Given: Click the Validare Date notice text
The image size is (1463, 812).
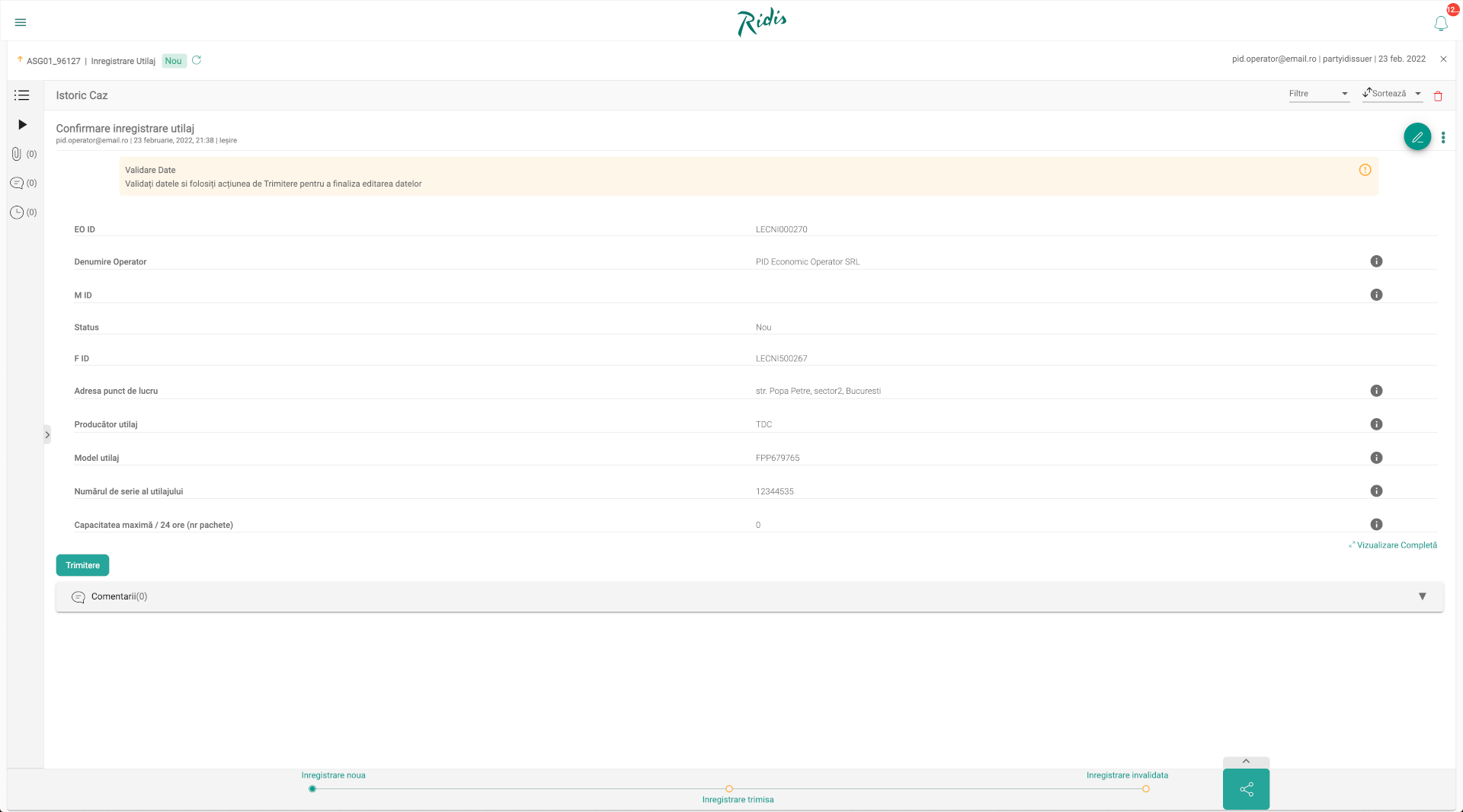Looking at the screenshot, I should pyautogui.click(x=273, y=184).
